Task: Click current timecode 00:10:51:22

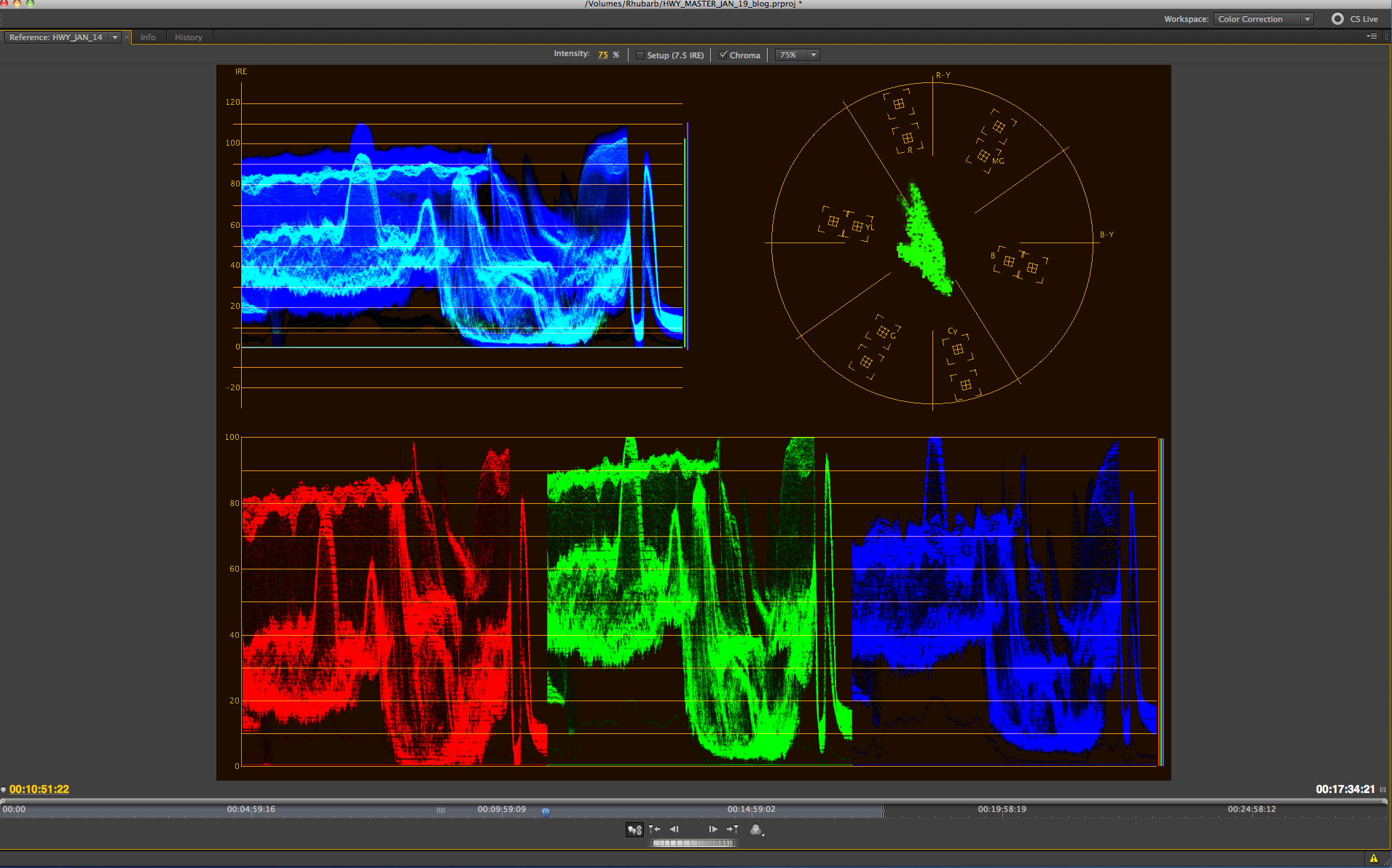Action: point(39,789)
